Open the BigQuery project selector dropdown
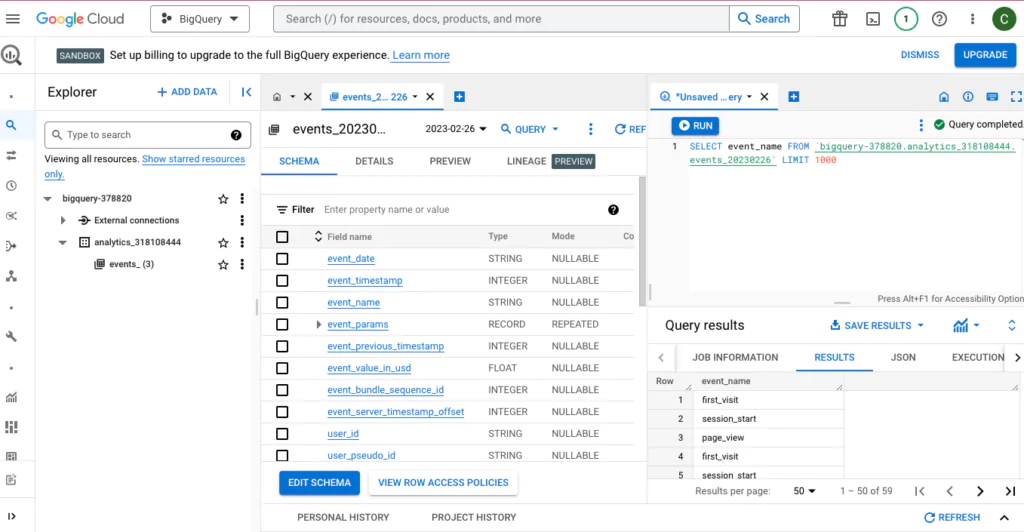 click(200, 19)
